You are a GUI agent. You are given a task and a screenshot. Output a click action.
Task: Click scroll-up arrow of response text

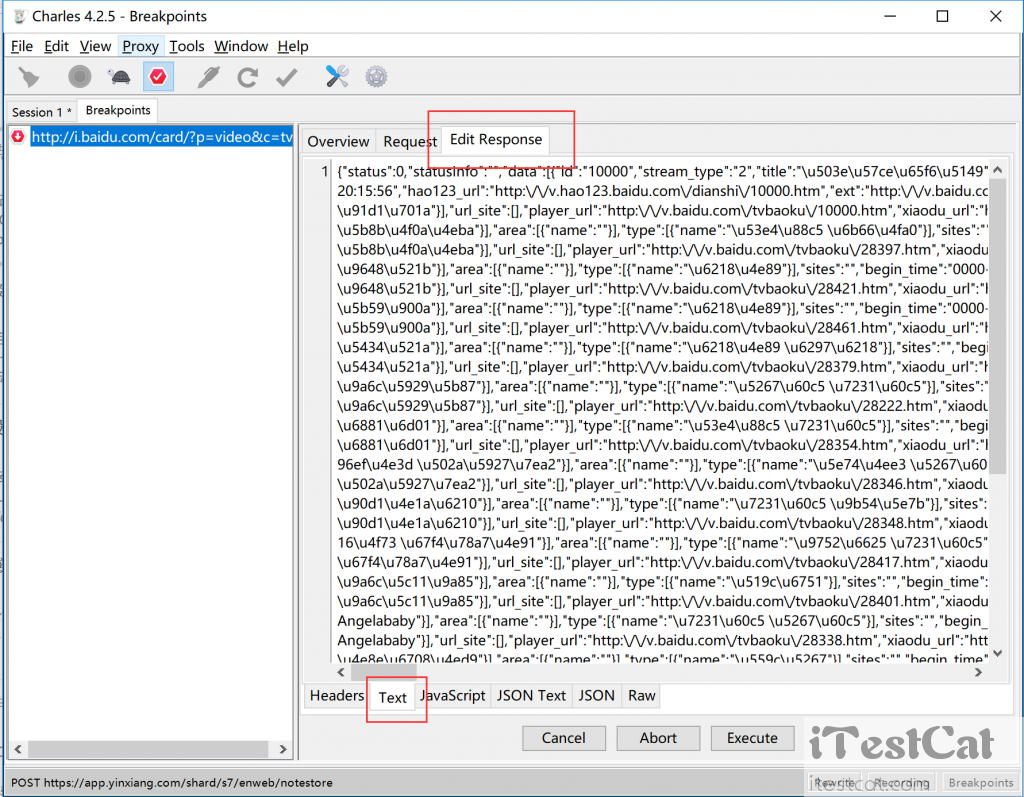pos(997,170)
